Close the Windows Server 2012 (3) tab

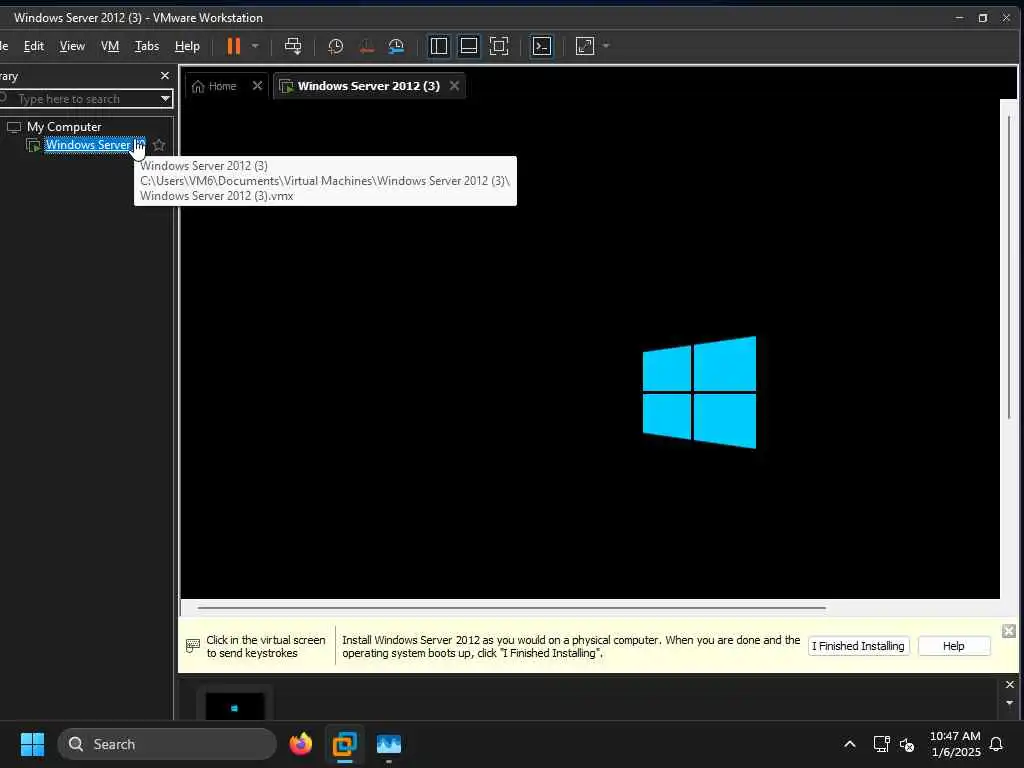click(x=455, y=86)
